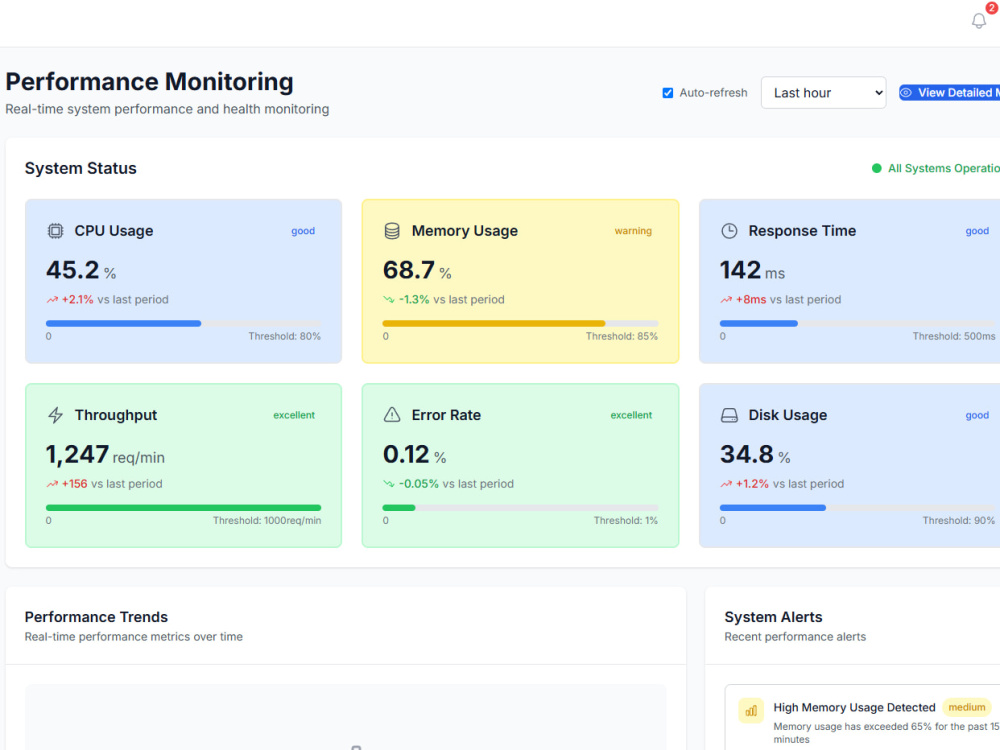Click the High Memory alert chart icon
This screenshot has height=750, width=1000.
[751, 711]
